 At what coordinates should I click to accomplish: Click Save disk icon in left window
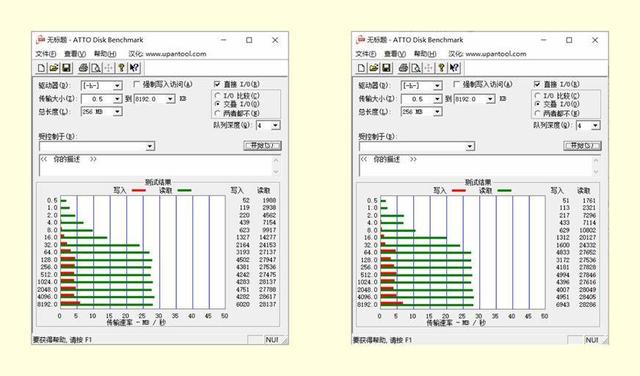pyautogui.click(x=66, y=68)
